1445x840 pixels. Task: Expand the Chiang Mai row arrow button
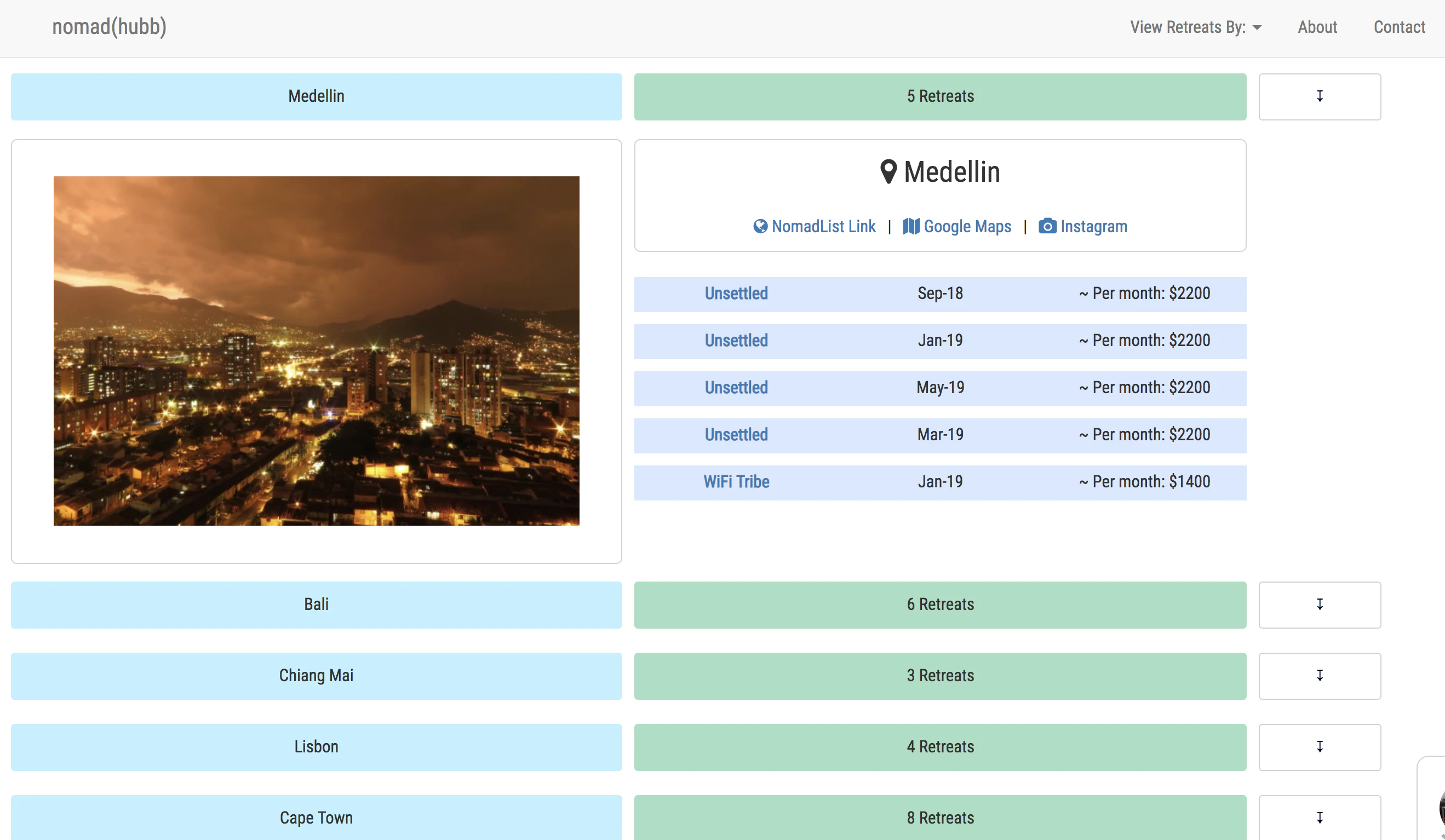pyautogui.click(x=1319, y=675)
